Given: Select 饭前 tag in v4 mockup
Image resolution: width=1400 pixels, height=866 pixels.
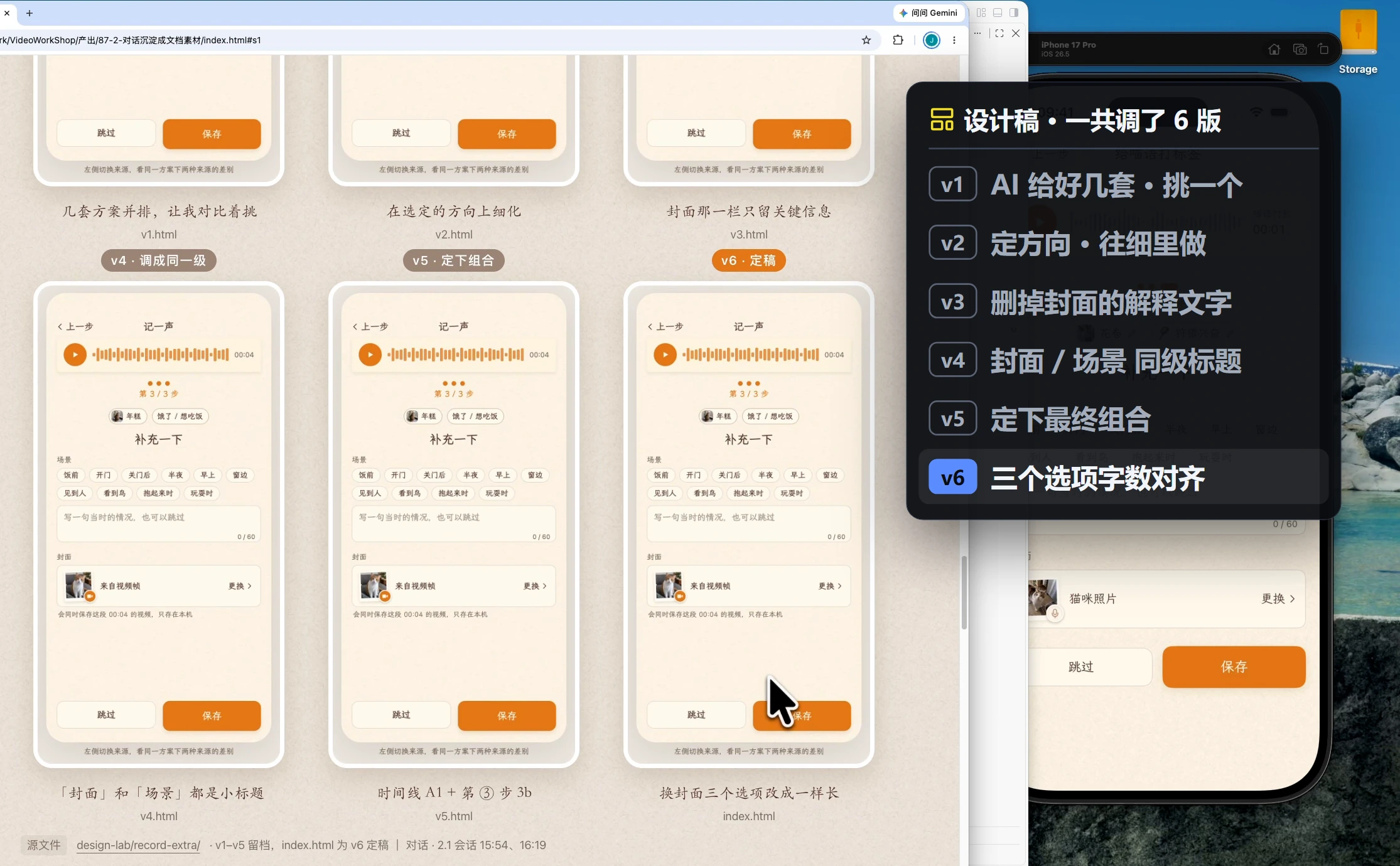Looking at the screenshot, I should click(x=71, y=475).
